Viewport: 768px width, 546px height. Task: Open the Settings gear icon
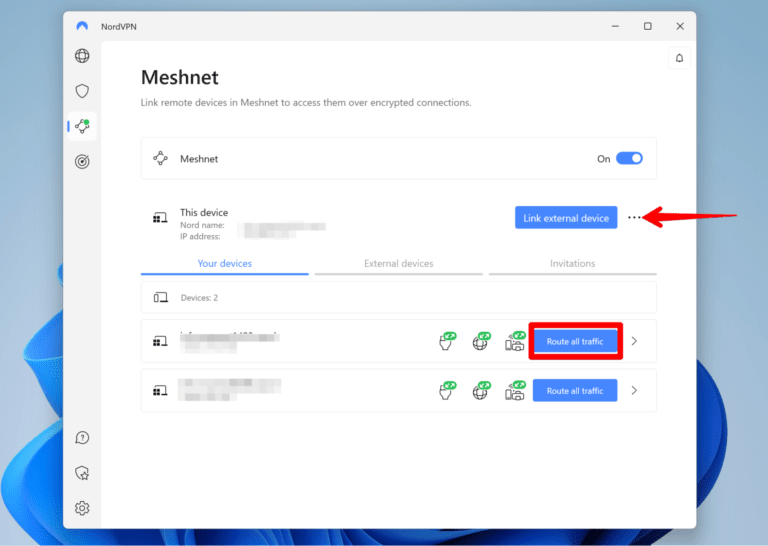point(82,508)
